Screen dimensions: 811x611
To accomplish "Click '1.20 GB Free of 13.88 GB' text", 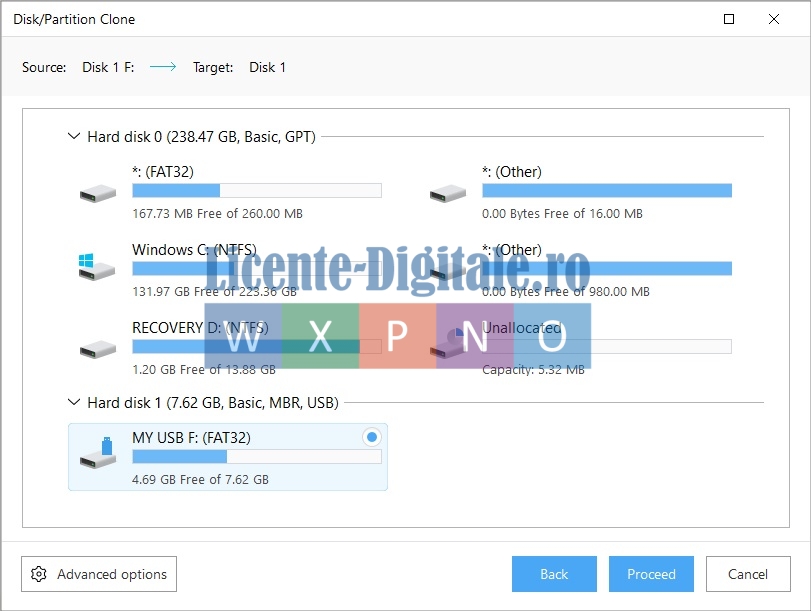I will click(204, 369).
